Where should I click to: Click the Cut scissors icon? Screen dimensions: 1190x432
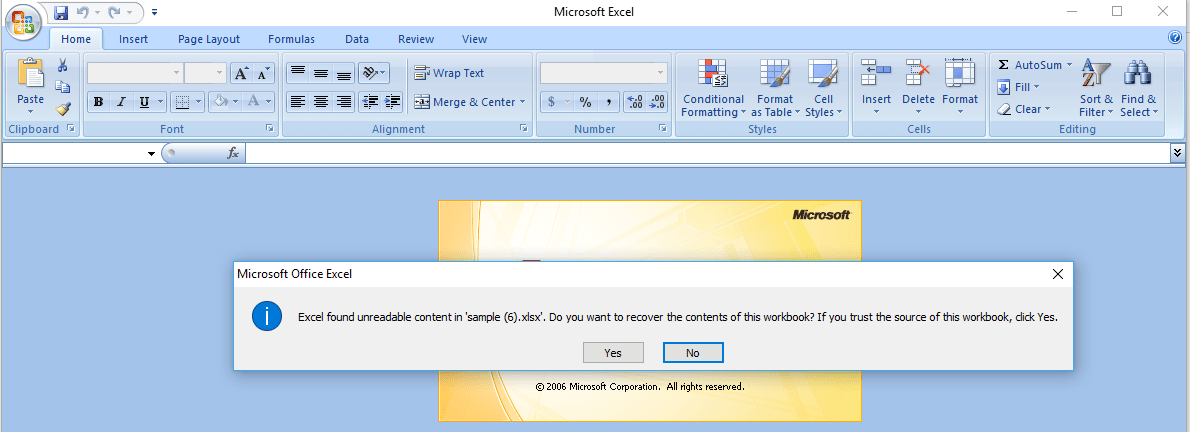point(63,65)
